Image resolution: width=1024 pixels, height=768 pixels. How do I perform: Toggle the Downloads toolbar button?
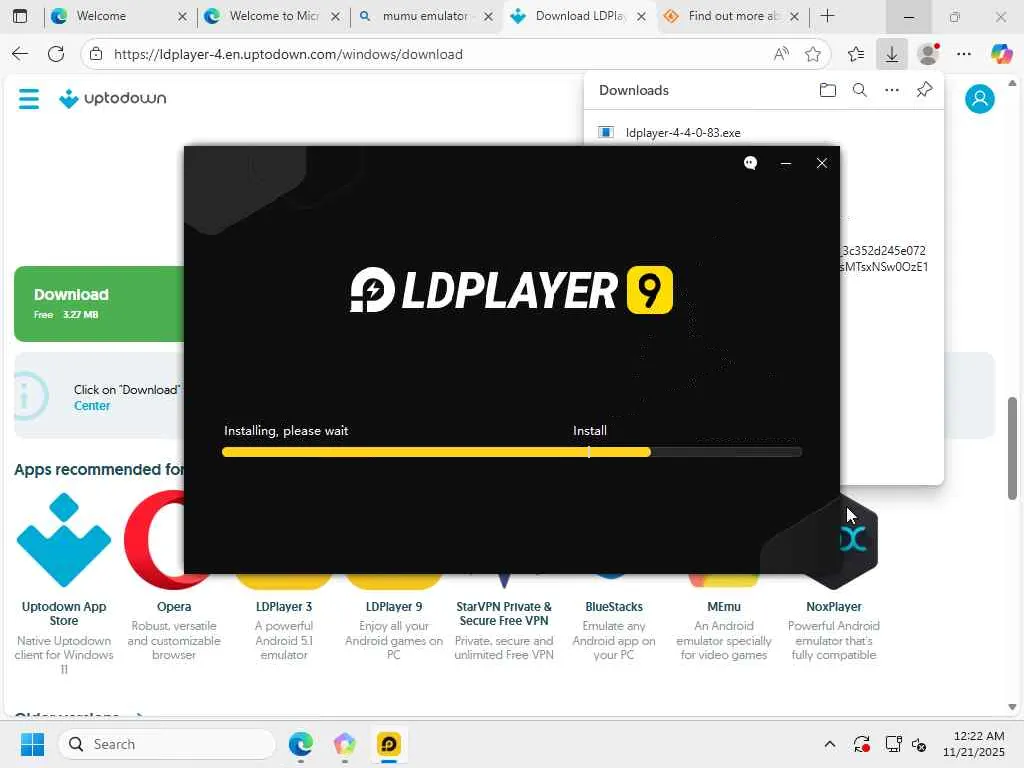(891, 54)
